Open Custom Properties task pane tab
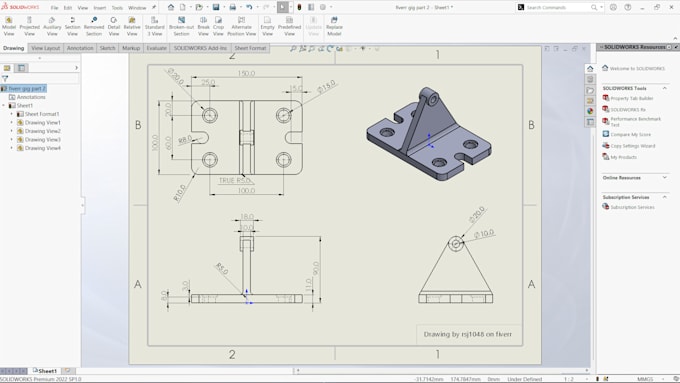Image resolution: width=680 pixels, height=383 pixels. click(590, 122)
